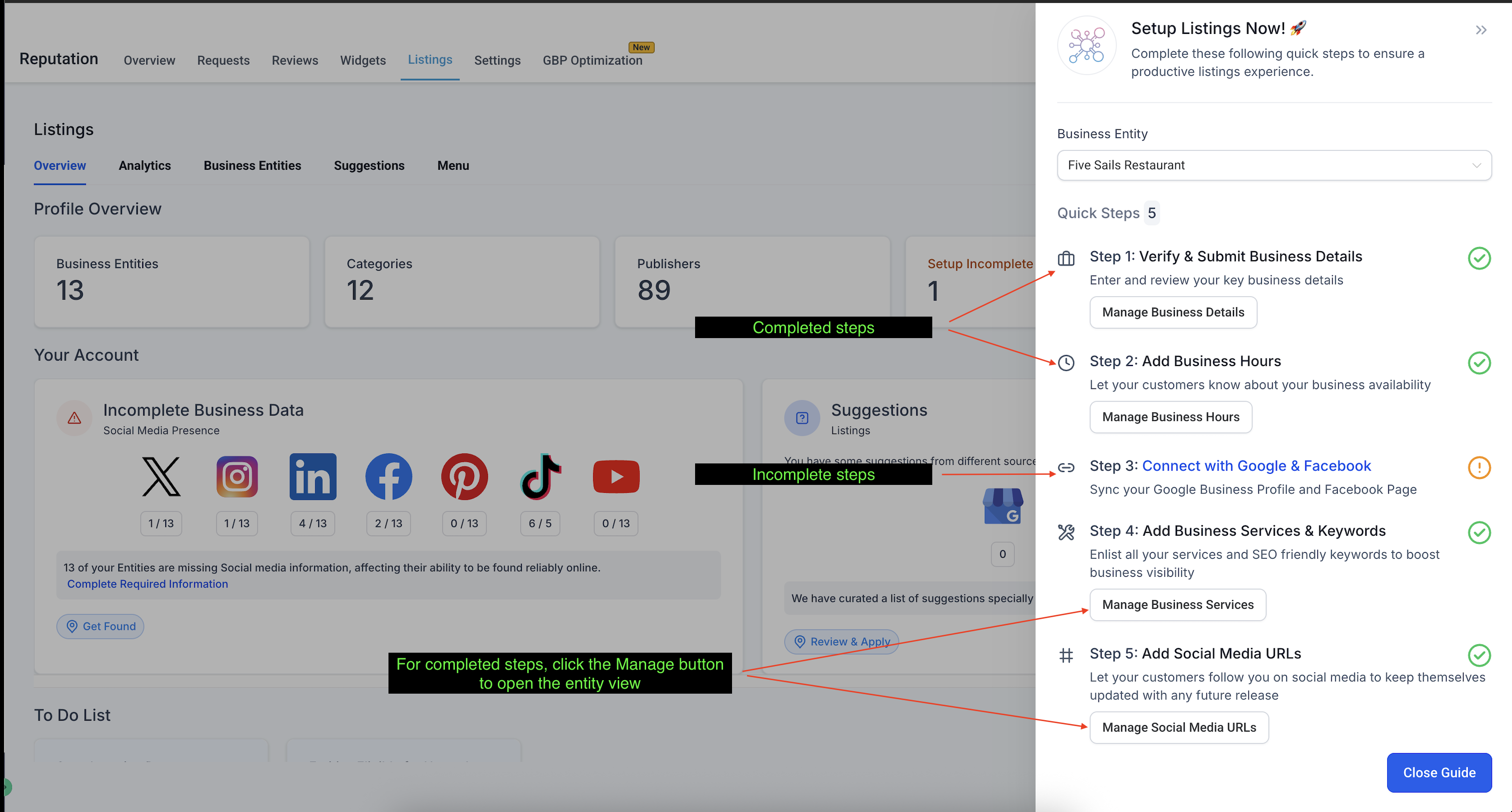Click the TikTok social icon
This screenshot has width=1512, height=812.
pyautogui.click(x=540, y=476)
